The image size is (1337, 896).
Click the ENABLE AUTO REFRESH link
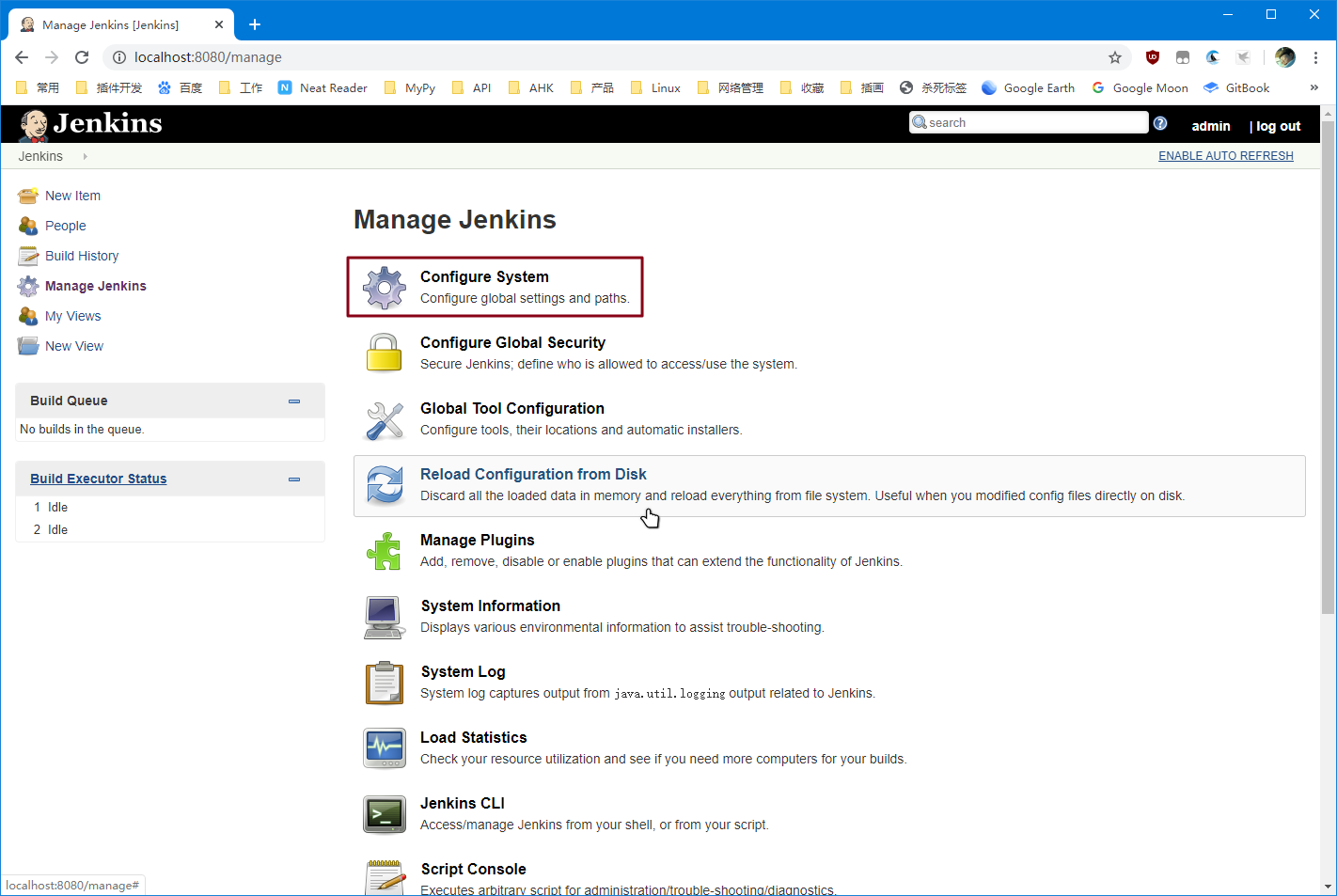(1226, 156)
